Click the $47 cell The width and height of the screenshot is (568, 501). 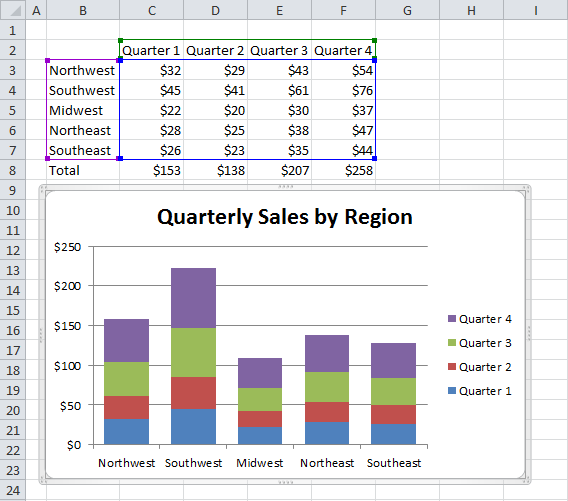pyautogui.click(x=343, y=130)
